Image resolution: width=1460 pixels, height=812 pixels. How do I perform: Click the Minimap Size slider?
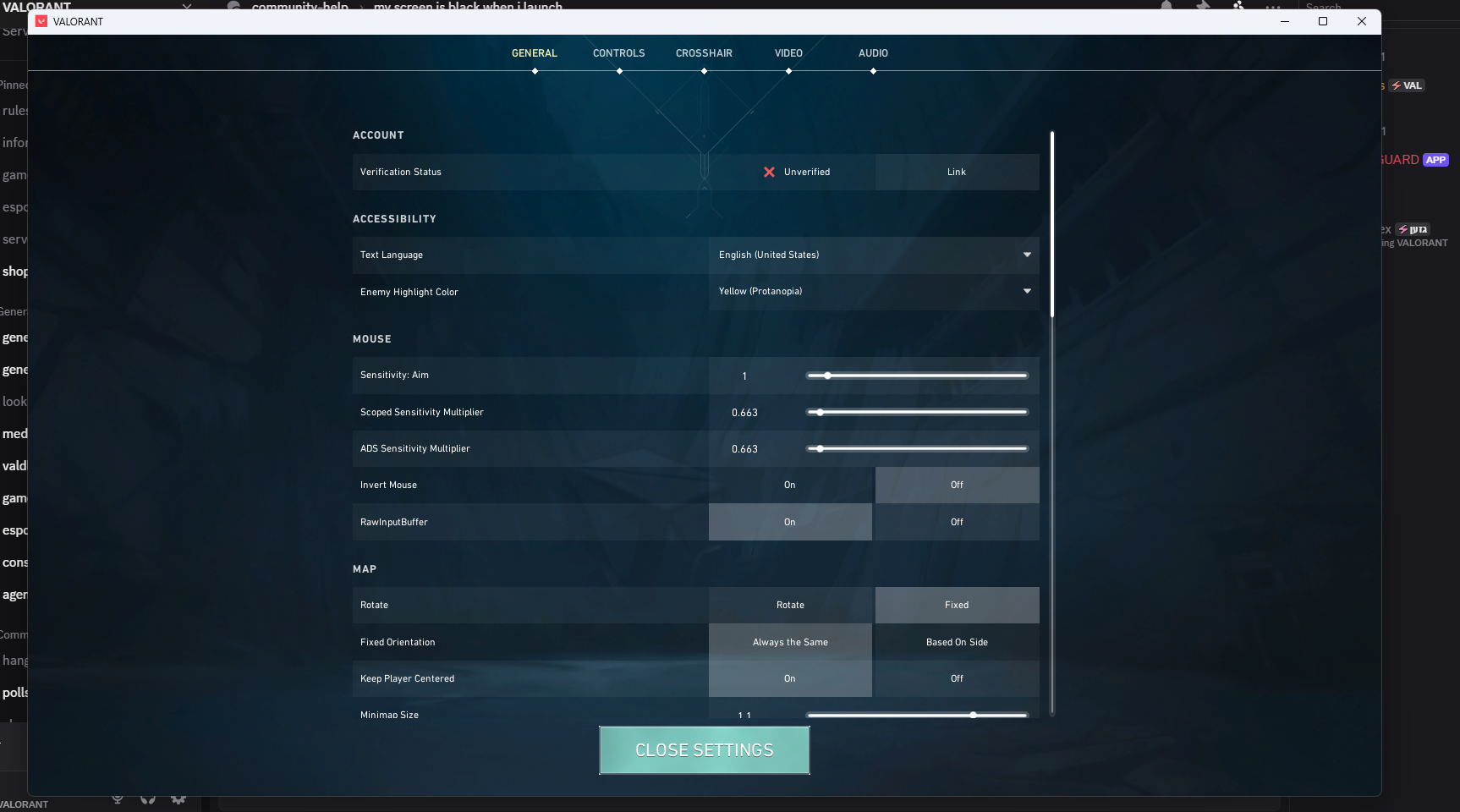(917, 716)
